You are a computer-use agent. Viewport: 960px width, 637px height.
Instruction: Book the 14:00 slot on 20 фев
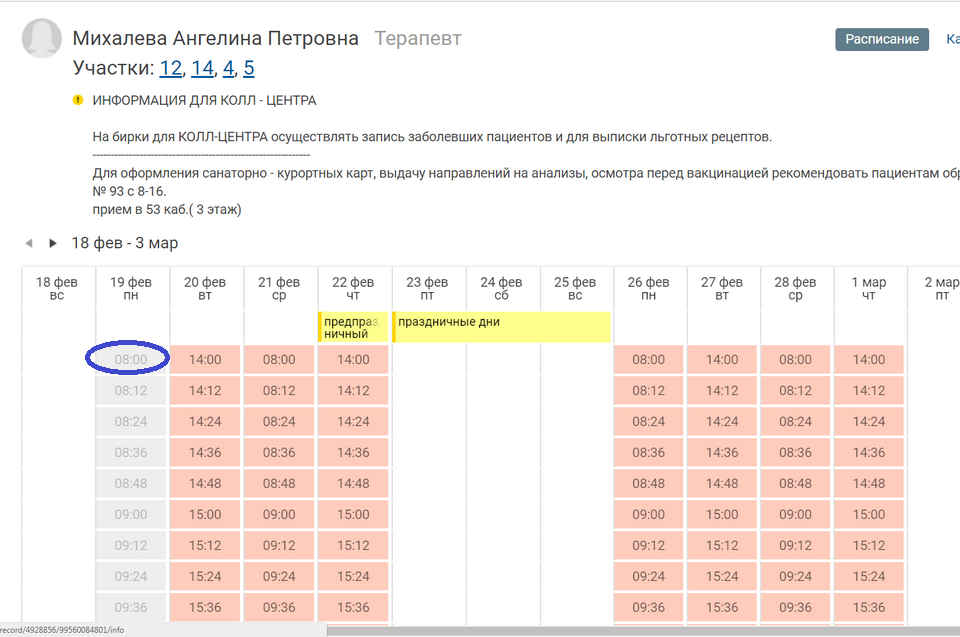pos(205,359)
